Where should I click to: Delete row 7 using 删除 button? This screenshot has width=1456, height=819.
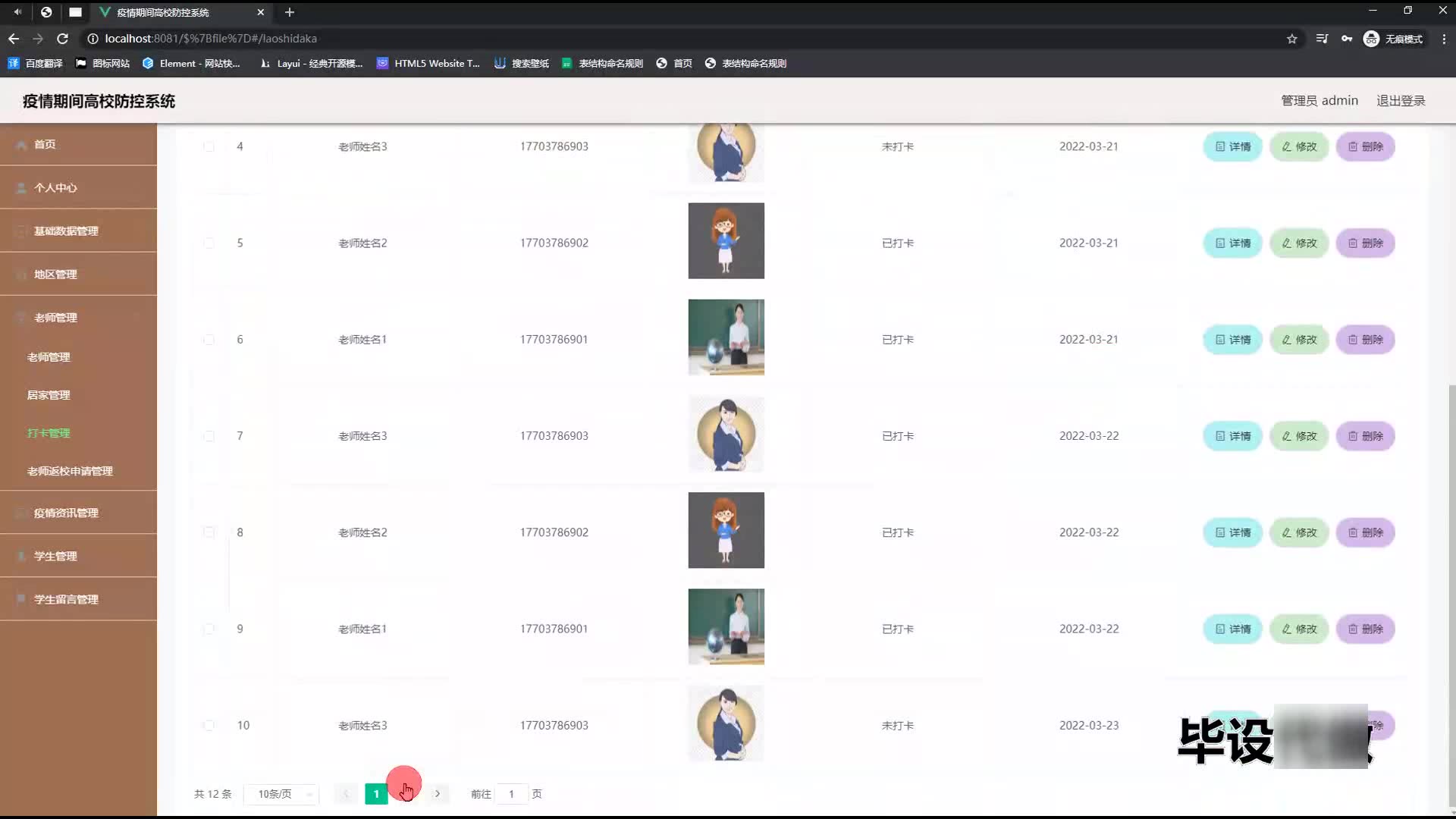pos(1365,436)
